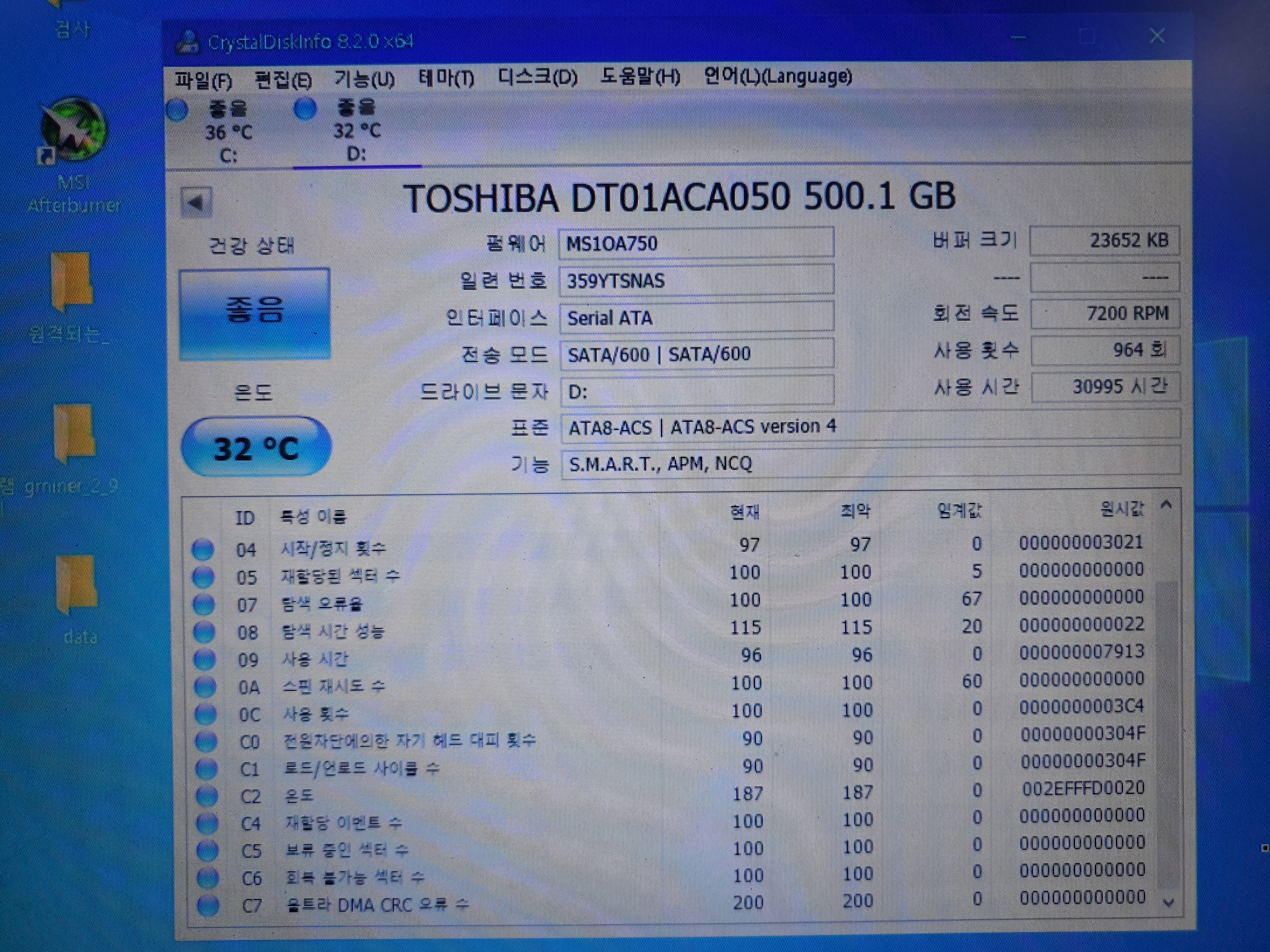
Task: Select raw value 002EFFFD0020 in row C2
Action: [x=1084, y=789]
